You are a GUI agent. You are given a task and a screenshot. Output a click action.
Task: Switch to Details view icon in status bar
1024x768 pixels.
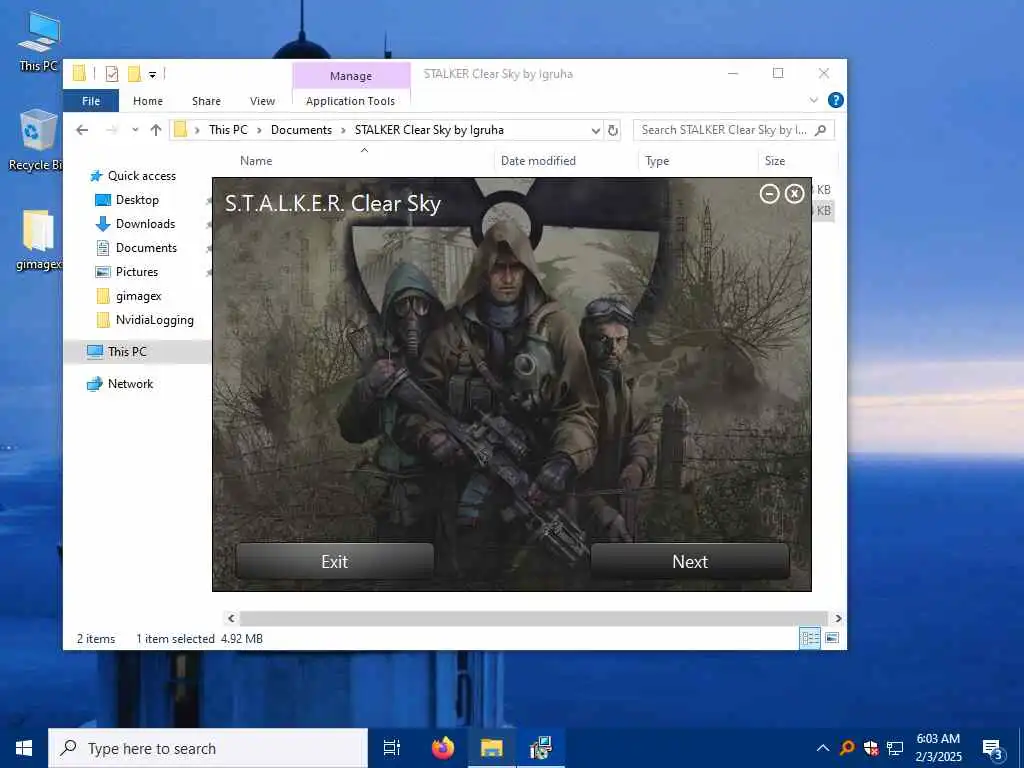pyautogui.click(x=810, y=638)
